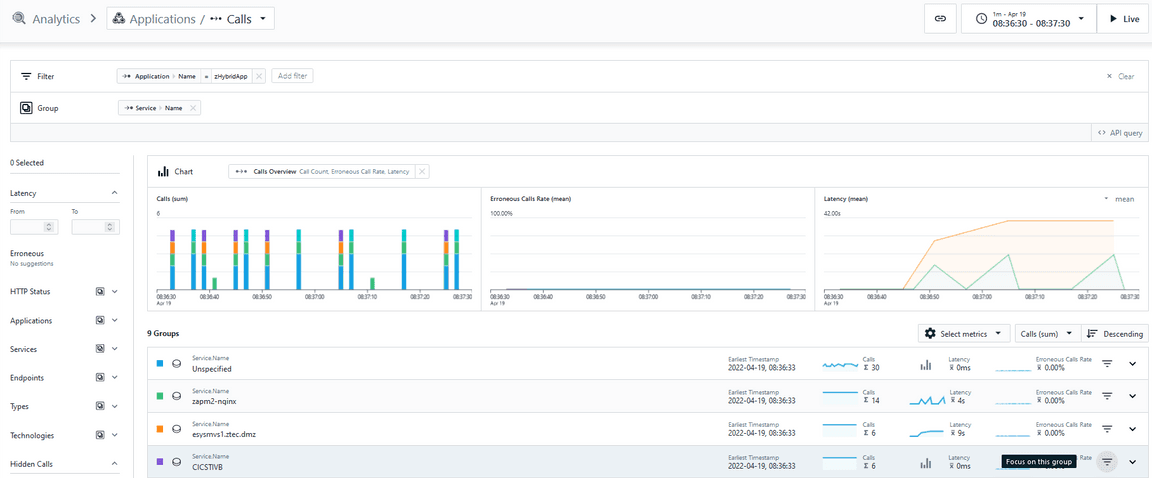Click the Calls sparkline in the Unspecified row
Image resolution: width=1152 pixels, height=478 pixels.
pos(840,364)
